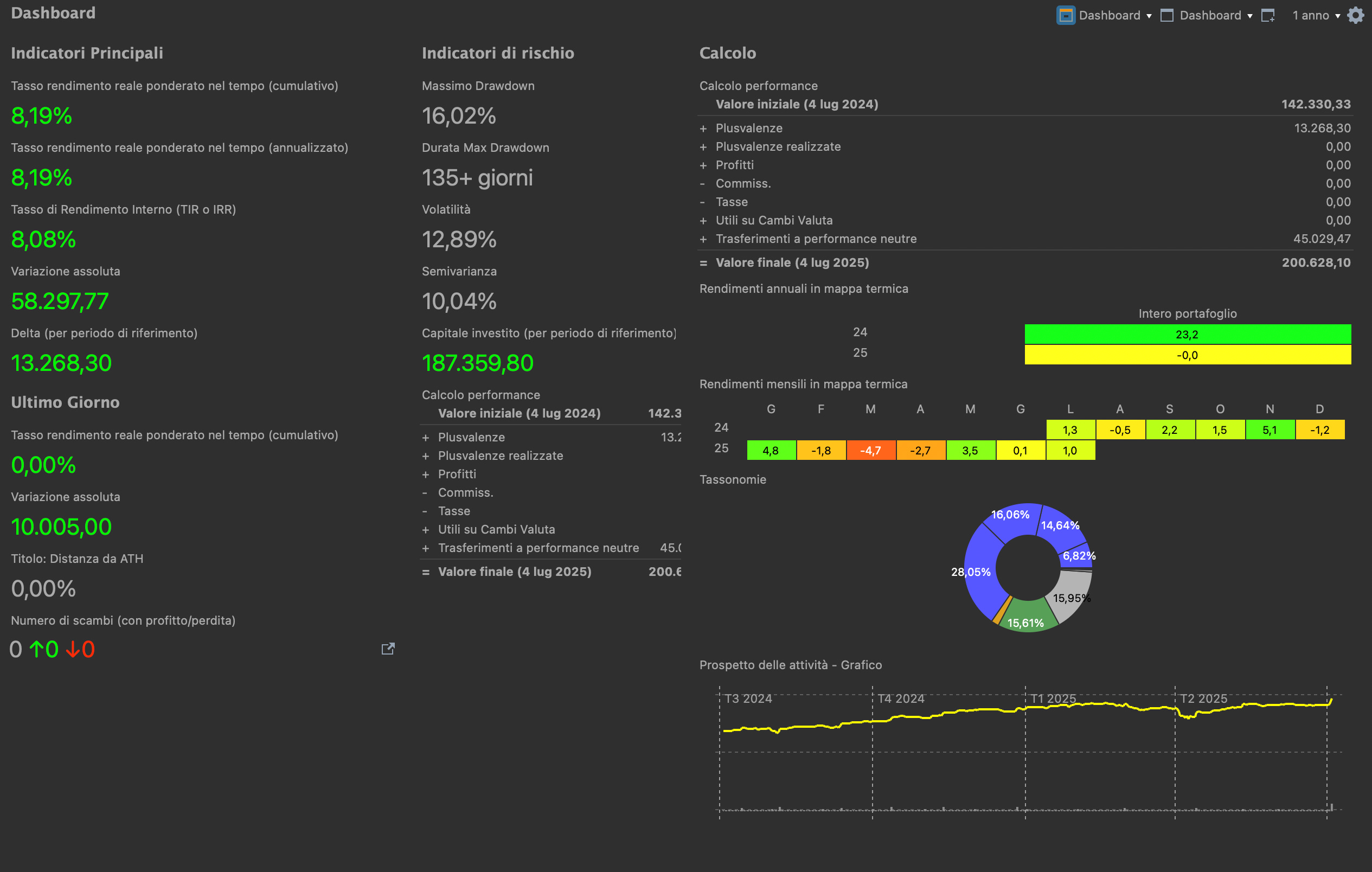Viewport: 1372px width, 872px height.
Task: Click the export icon below Ultimo Giorno
Action: (x=388, y=649)
